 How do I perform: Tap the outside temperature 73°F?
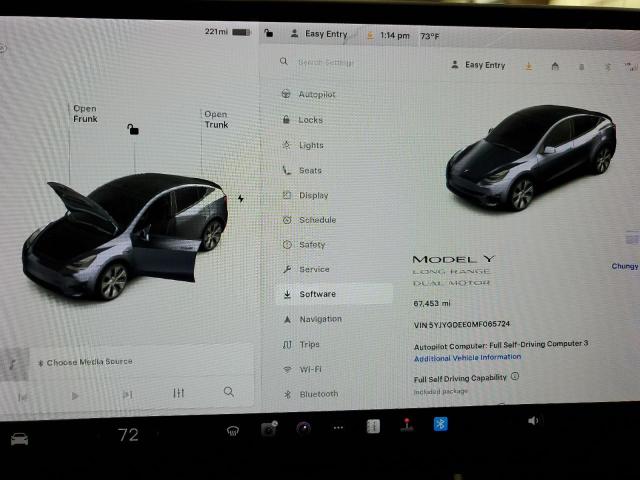[430, 36]
